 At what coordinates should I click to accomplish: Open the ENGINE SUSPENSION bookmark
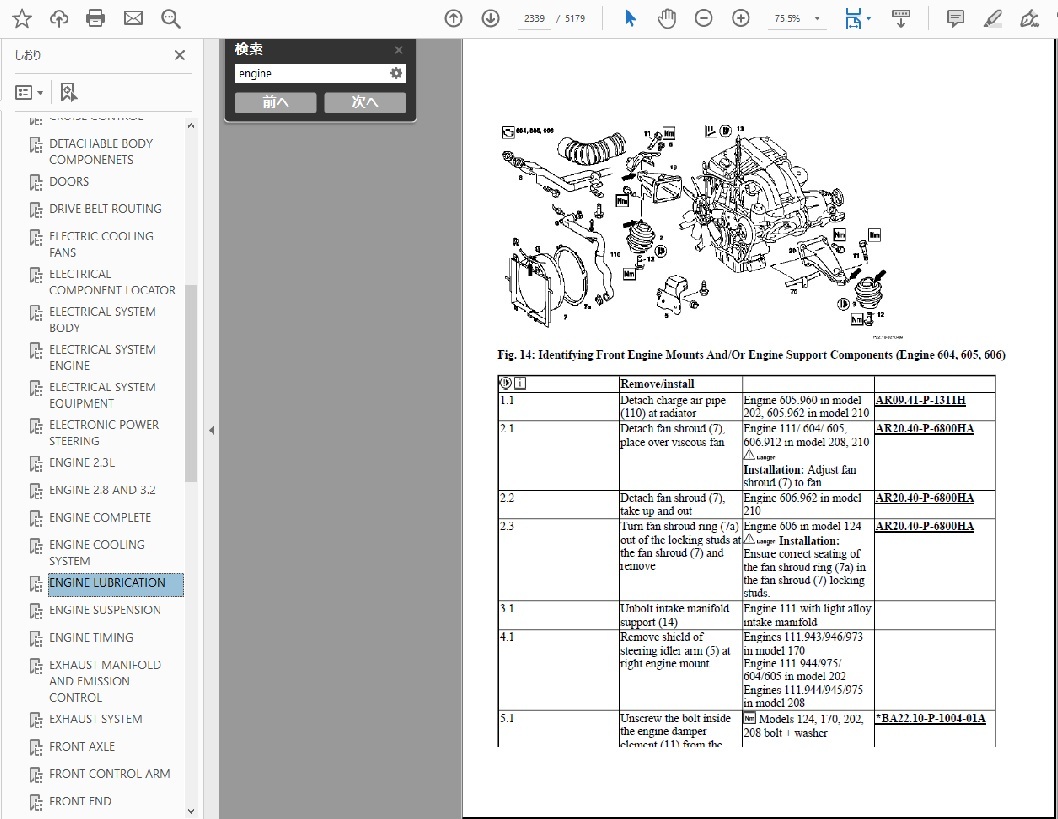105,610
